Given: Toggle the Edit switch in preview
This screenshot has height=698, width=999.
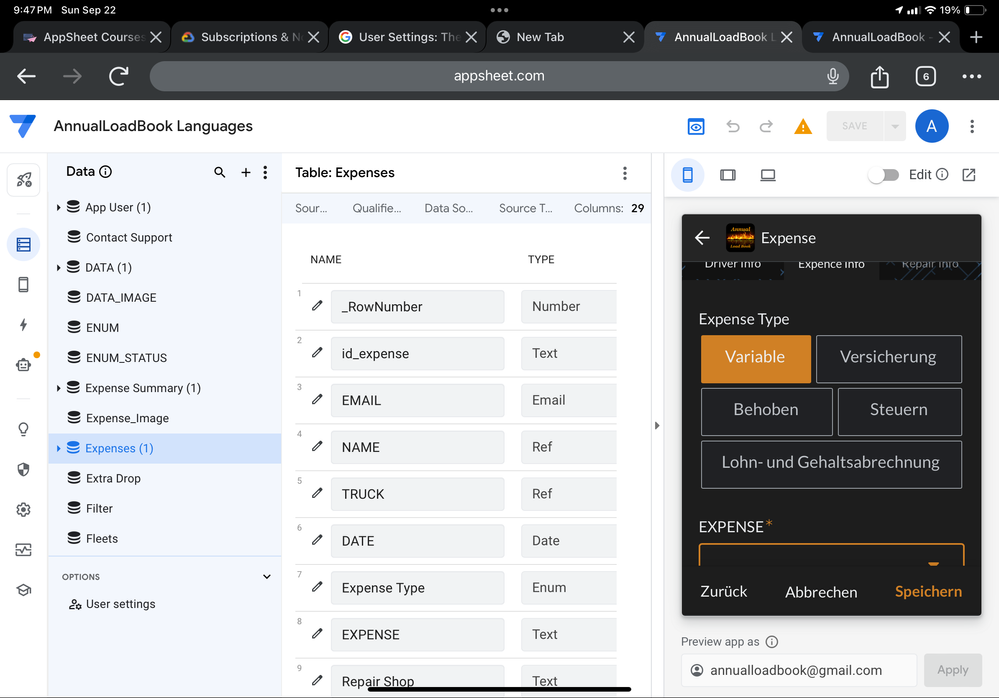Looking at the screenshot, I should (883, 174).
